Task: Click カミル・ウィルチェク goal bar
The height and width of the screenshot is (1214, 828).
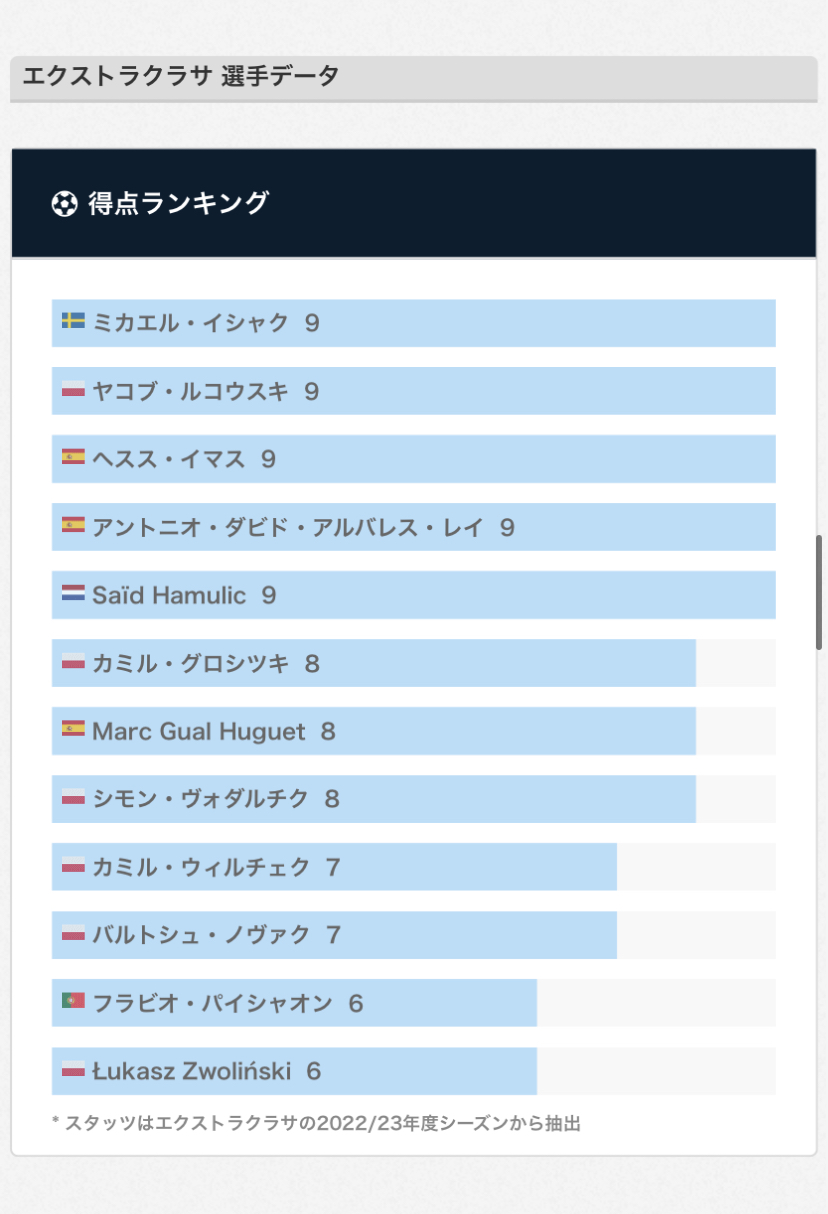Action: 470,867
